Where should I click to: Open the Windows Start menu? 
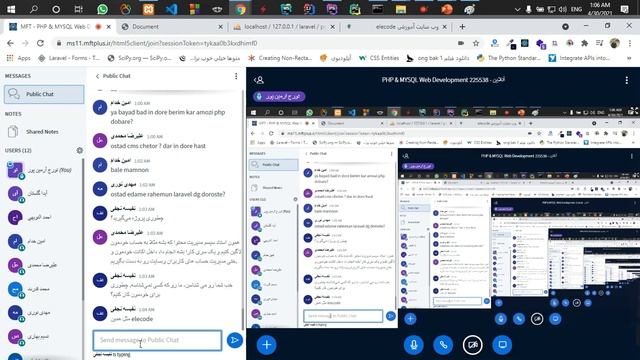pyautogui.click(x=11, y=9)
